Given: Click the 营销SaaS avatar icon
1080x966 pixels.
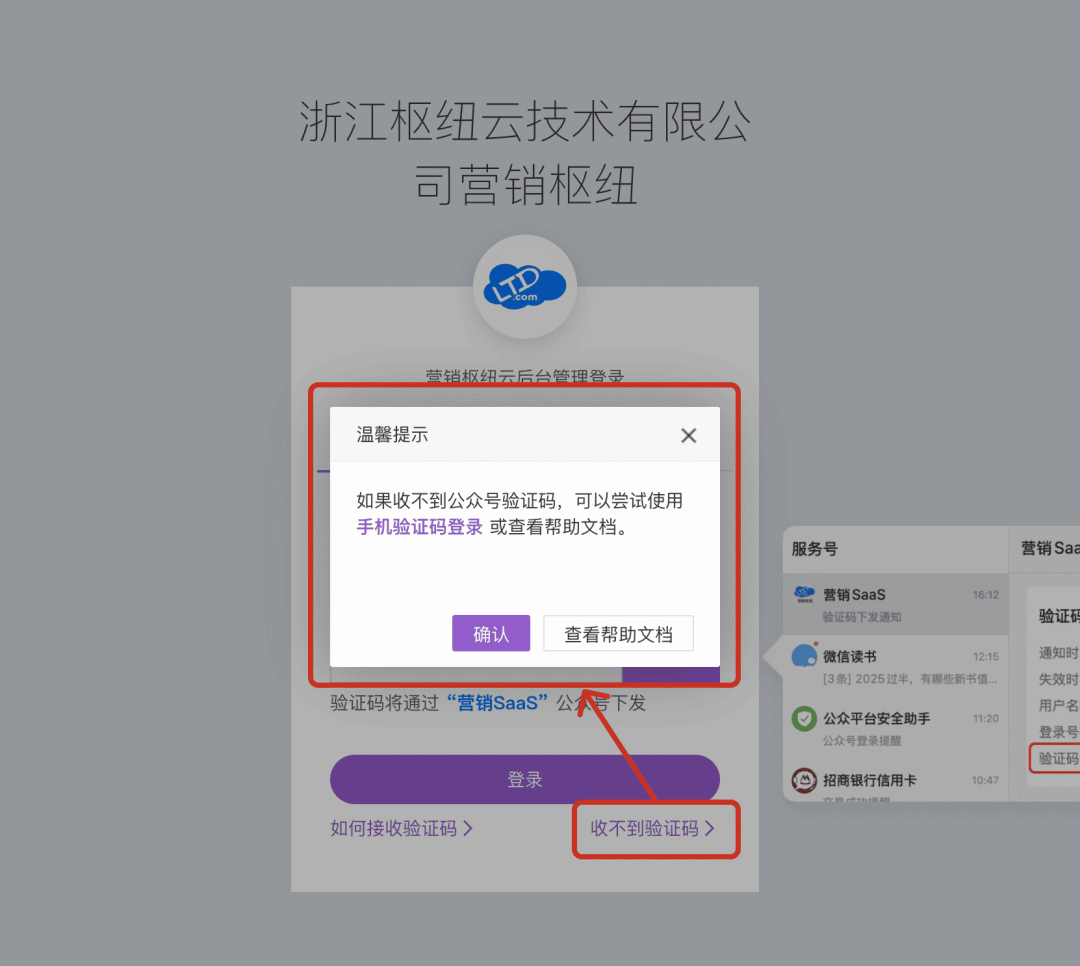Looking at the screenshot, I should (804, 594).
